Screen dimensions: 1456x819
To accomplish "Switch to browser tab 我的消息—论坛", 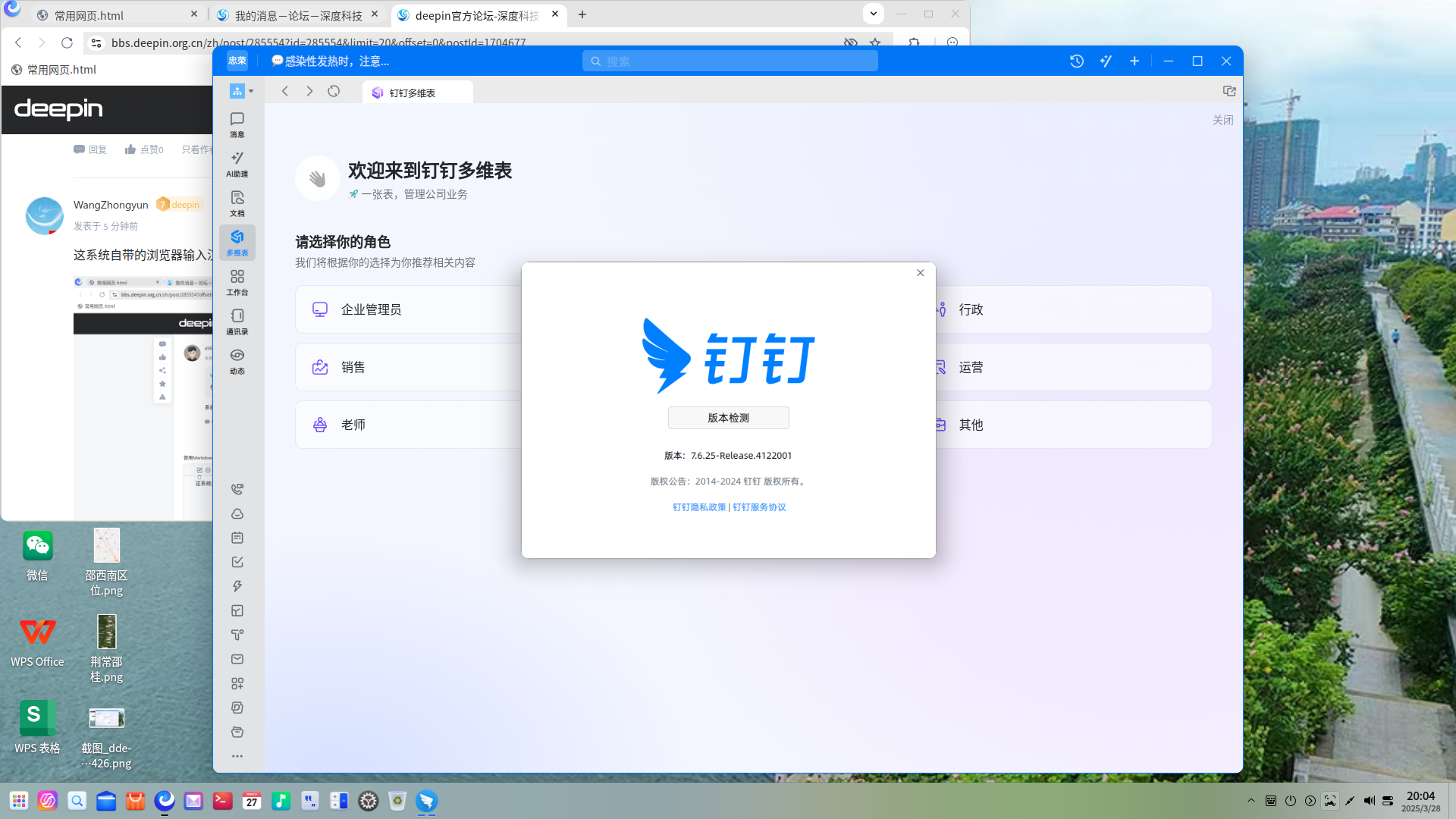I will click(297, 14).
